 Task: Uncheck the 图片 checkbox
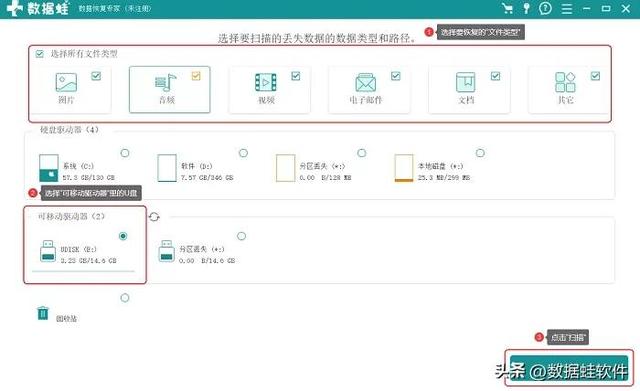pos(96,76)
